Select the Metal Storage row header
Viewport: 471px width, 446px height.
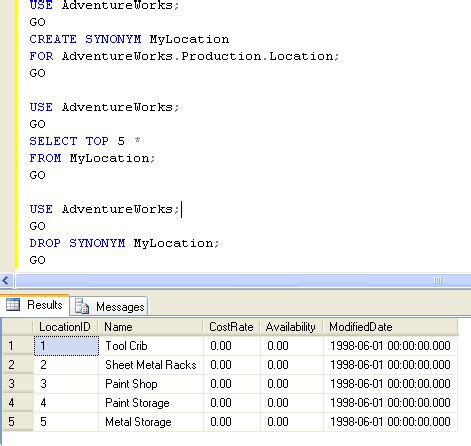(x=18, y=422)
